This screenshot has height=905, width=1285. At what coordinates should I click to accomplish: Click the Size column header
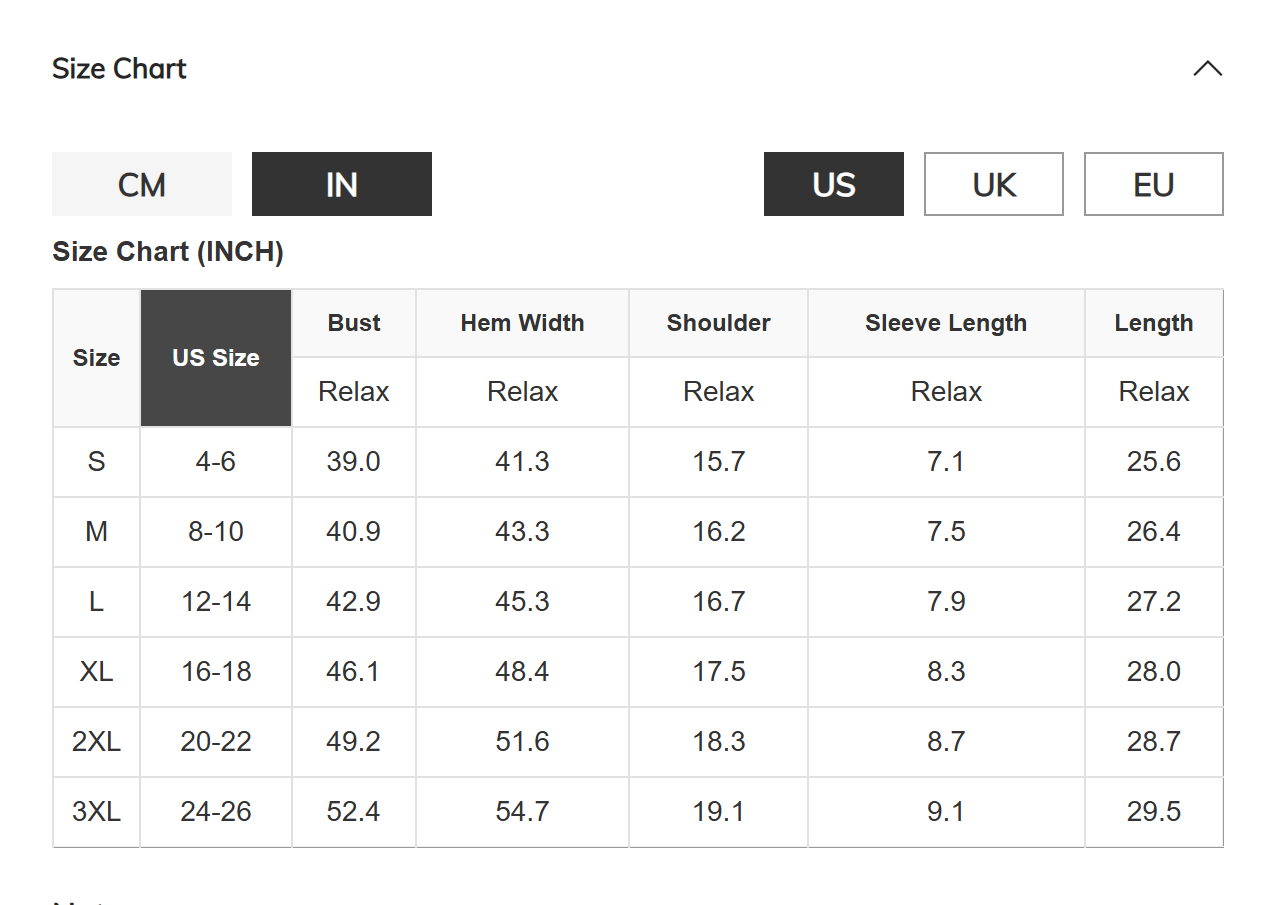point(96,358)
